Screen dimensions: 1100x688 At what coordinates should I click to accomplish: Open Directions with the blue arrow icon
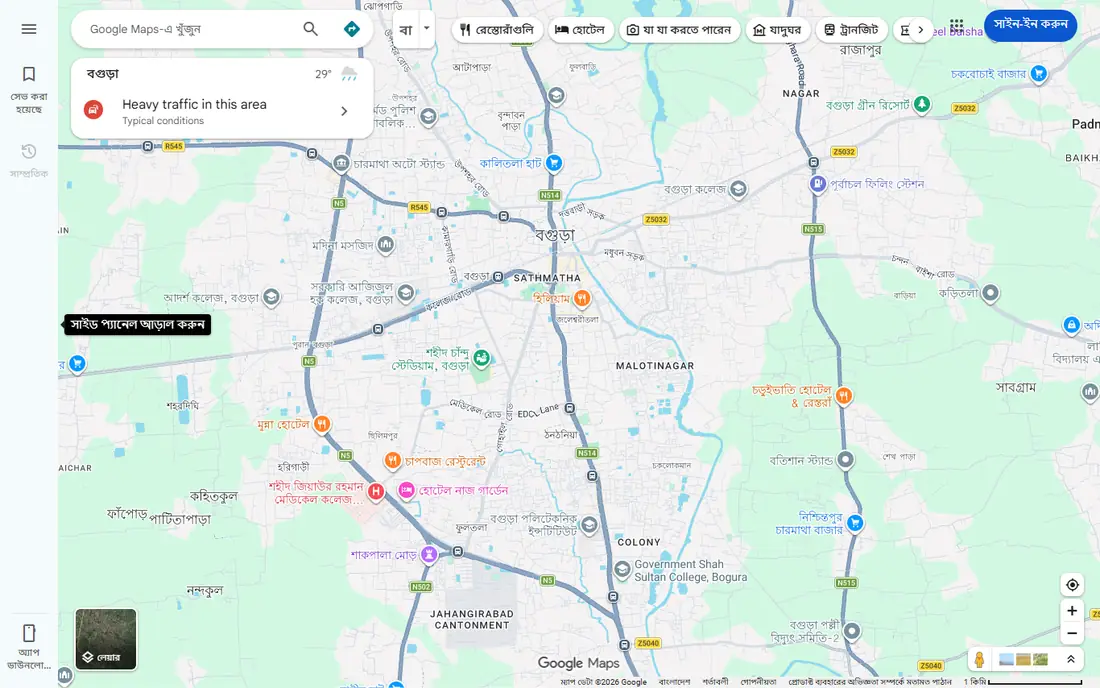click(x=351, y=29)
